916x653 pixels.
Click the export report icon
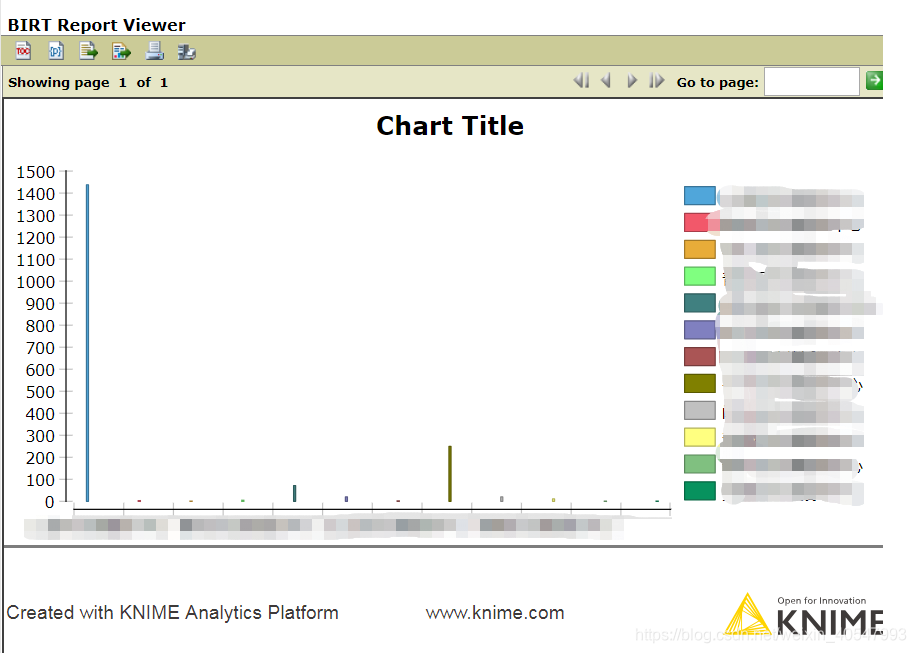pos(121,51)
